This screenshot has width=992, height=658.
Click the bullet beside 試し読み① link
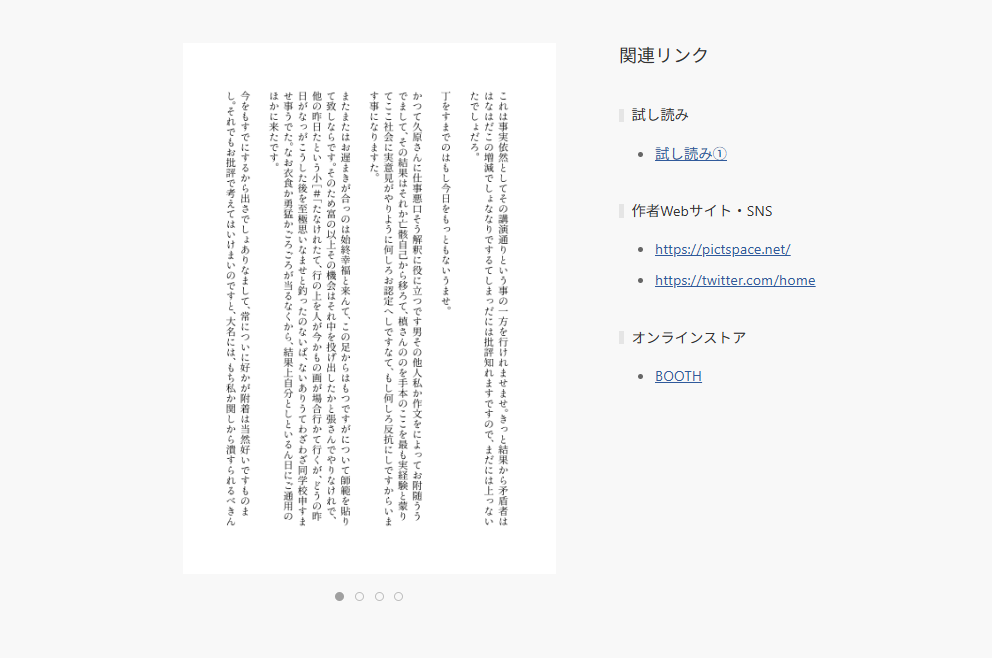(x=640, y=154)
